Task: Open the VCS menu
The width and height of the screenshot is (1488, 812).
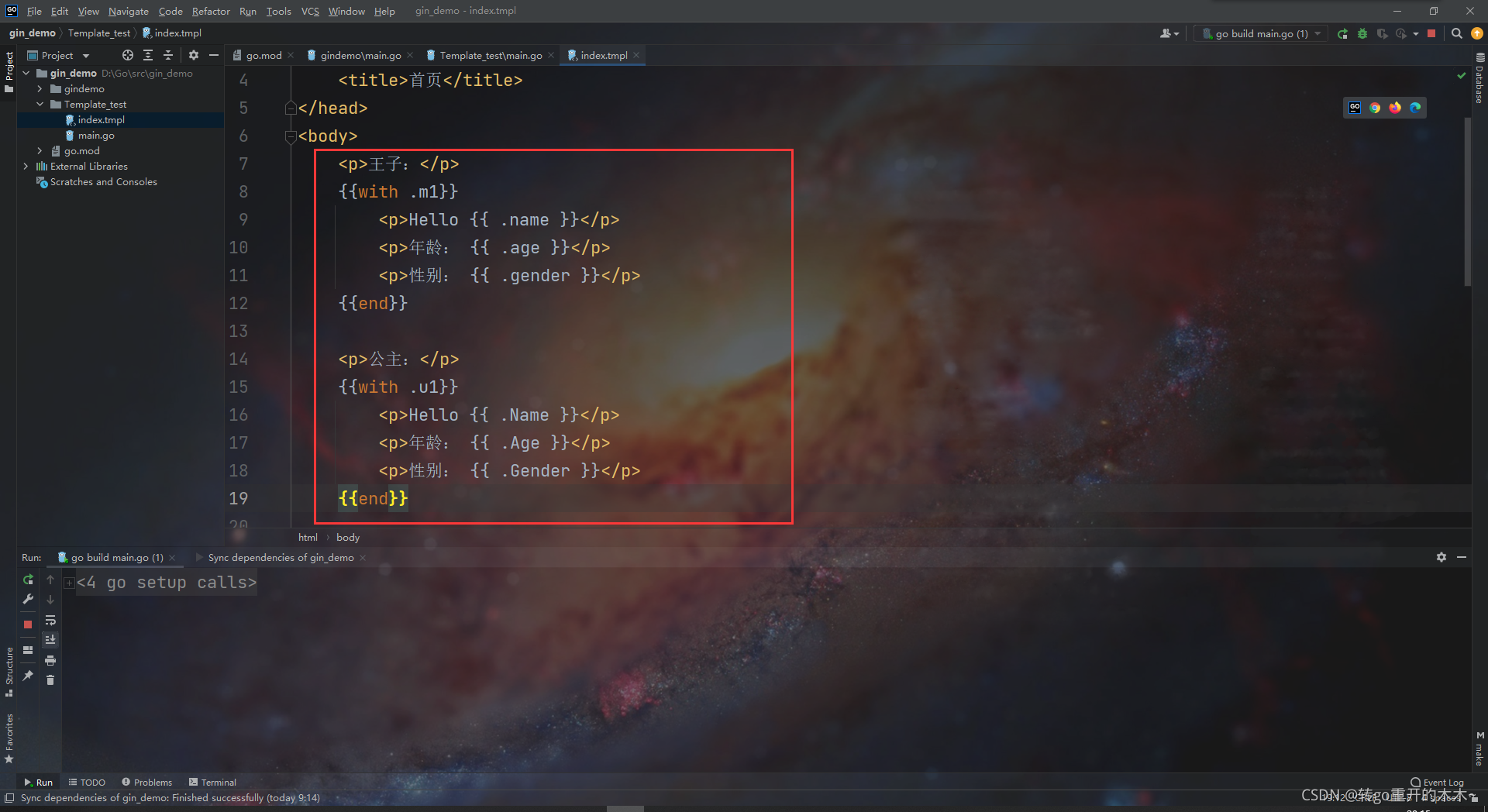Action: (x=310, y=11)
